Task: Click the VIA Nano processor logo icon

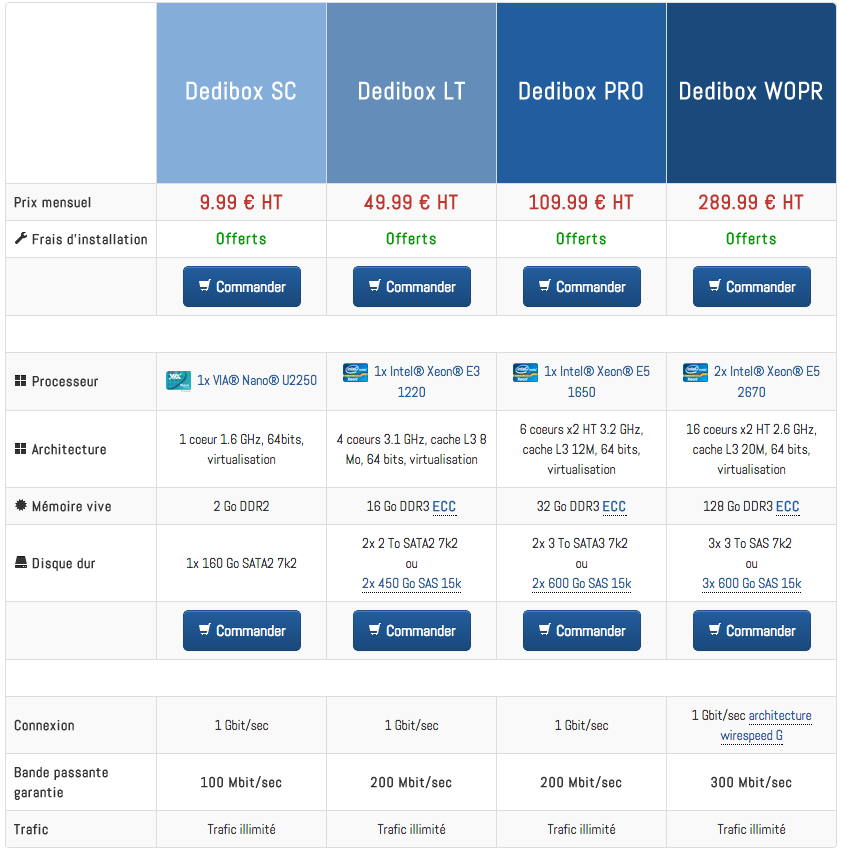Action: [178, 381]
